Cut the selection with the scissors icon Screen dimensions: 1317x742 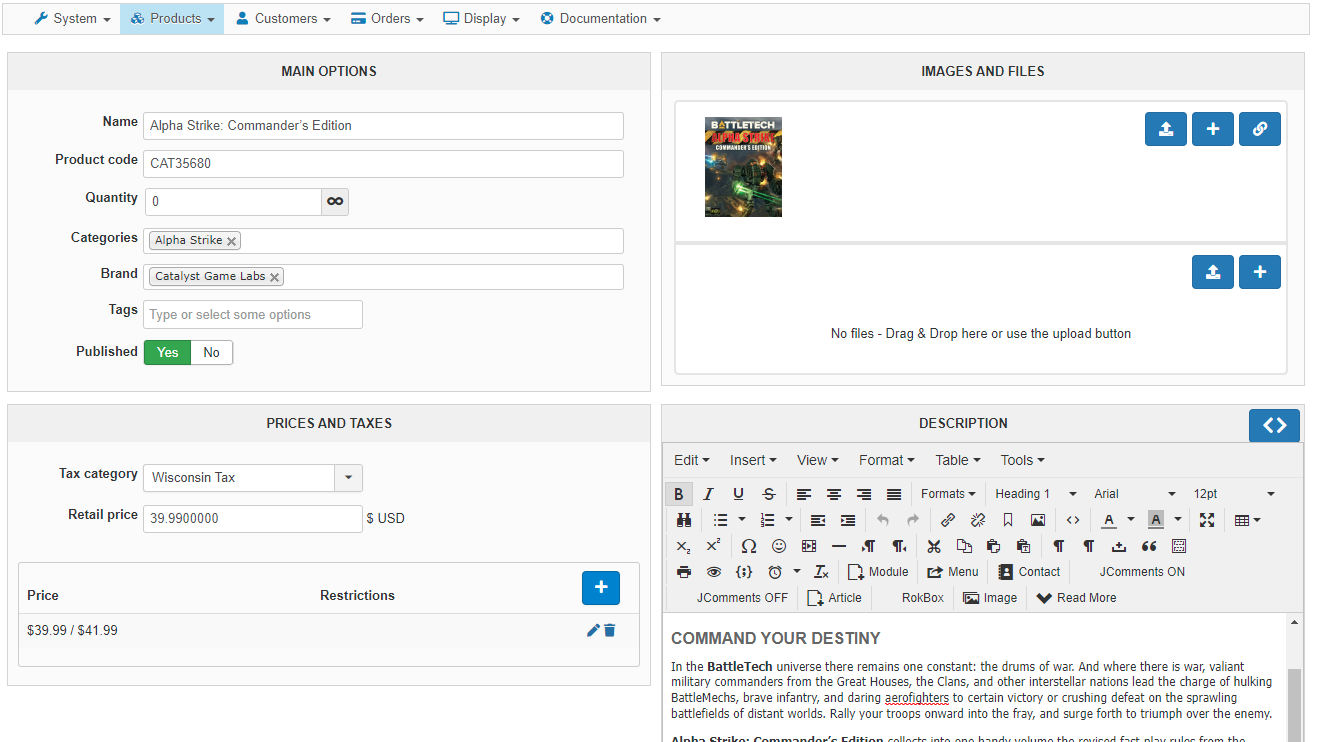[x=934, y=546]
